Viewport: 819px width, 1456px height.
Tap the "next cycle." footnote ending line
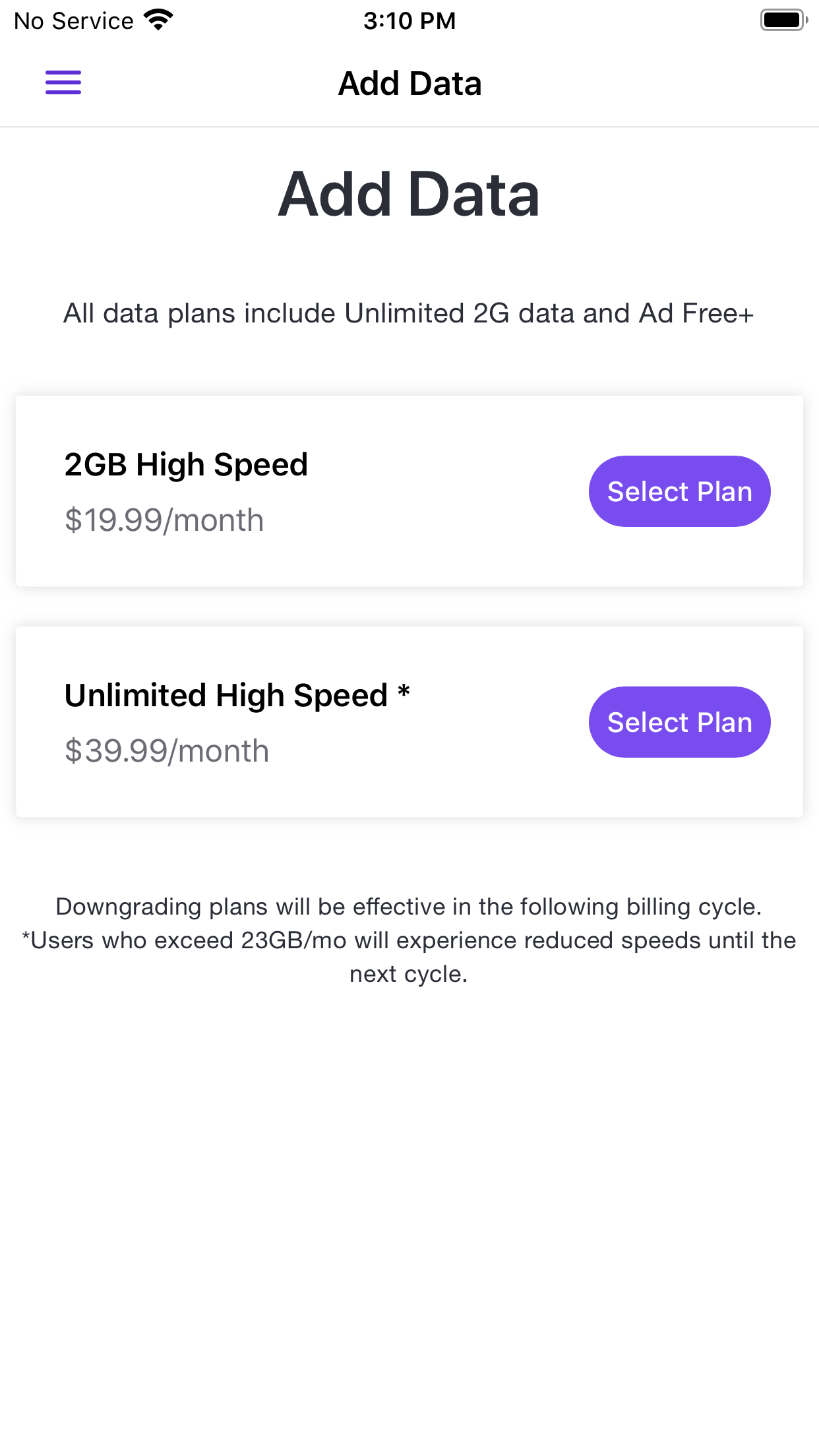[x=409, y=975]
